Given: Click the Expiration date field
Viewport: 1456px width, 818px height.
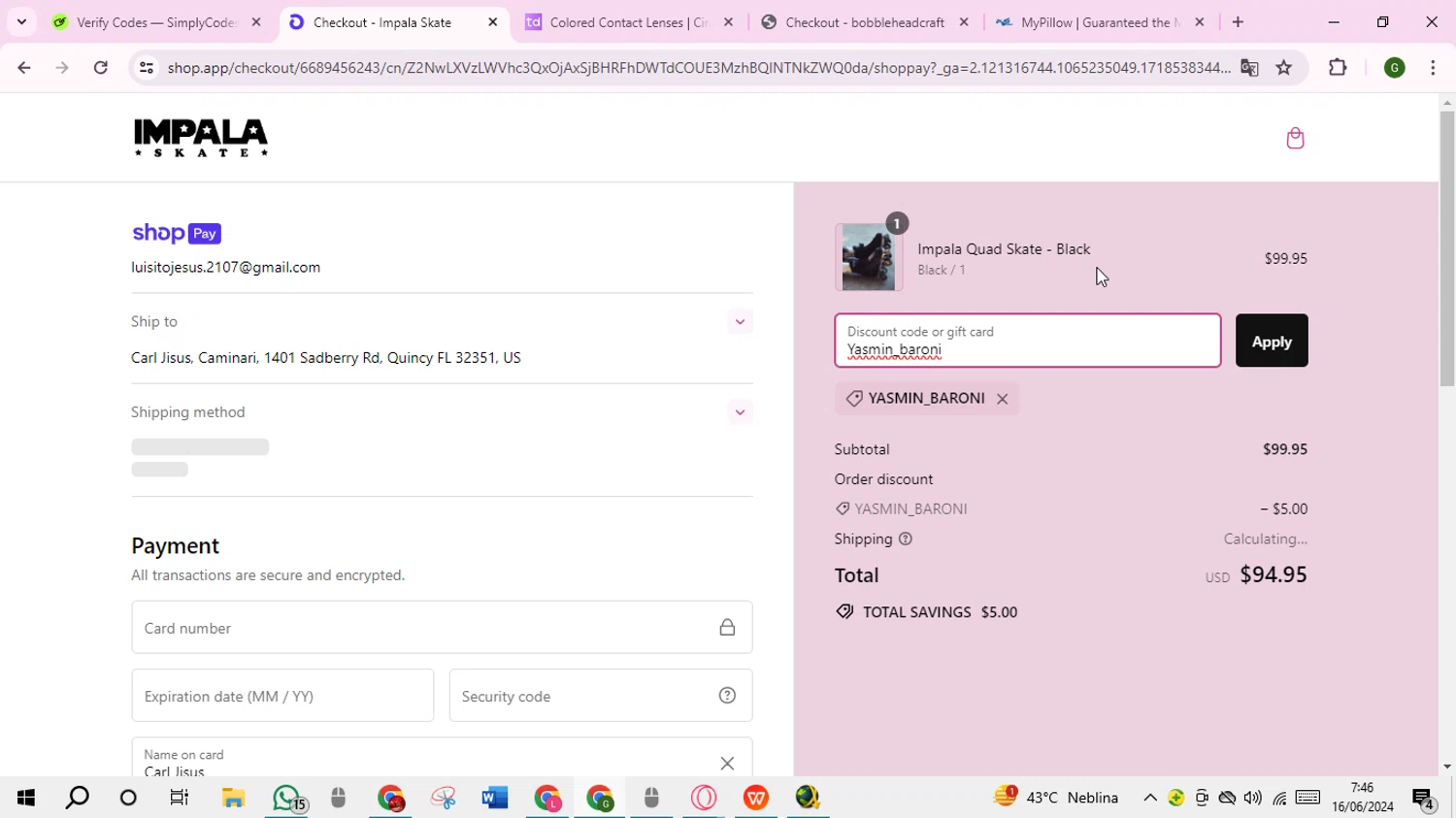Looking at the screenshot, I should [x=282, y=696].
